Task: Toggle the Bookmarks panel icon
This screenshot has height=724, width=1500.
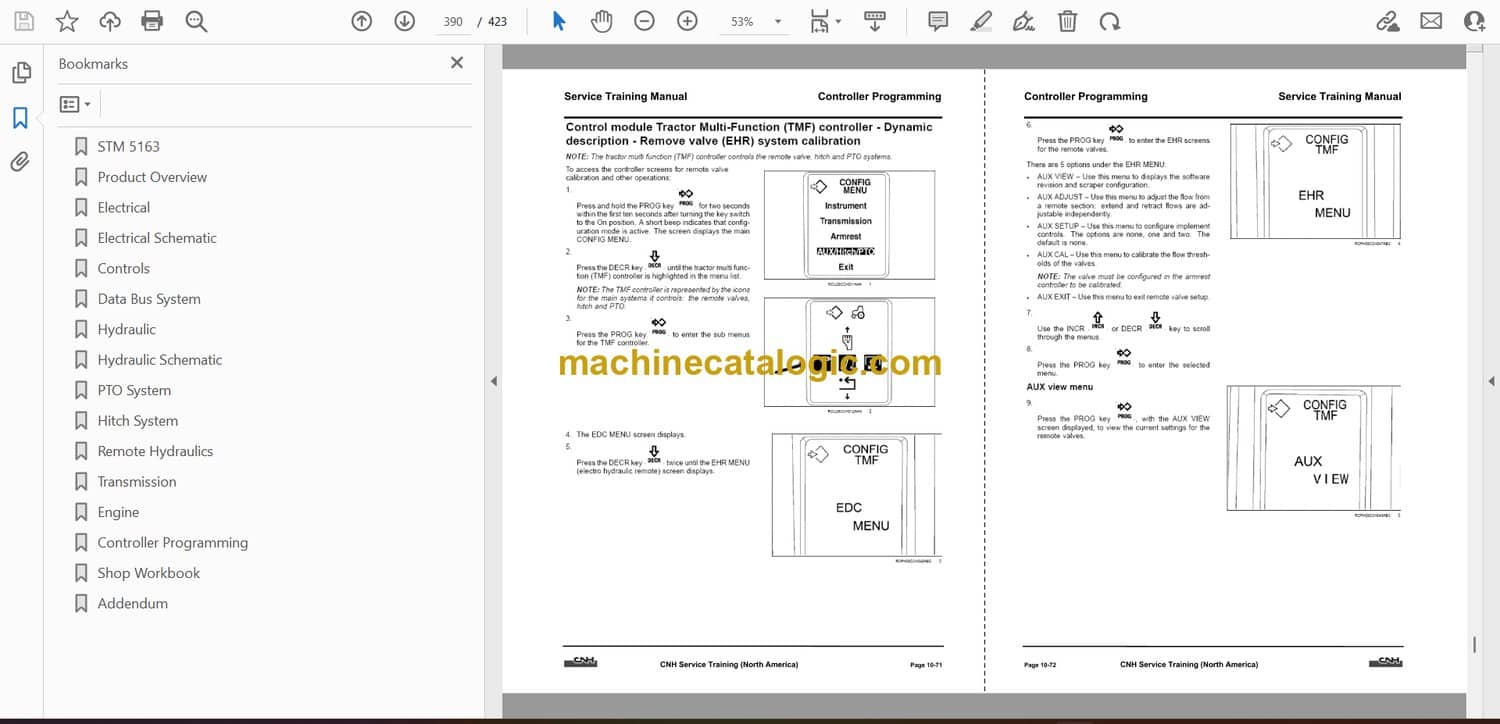Action: coord(20,118)
